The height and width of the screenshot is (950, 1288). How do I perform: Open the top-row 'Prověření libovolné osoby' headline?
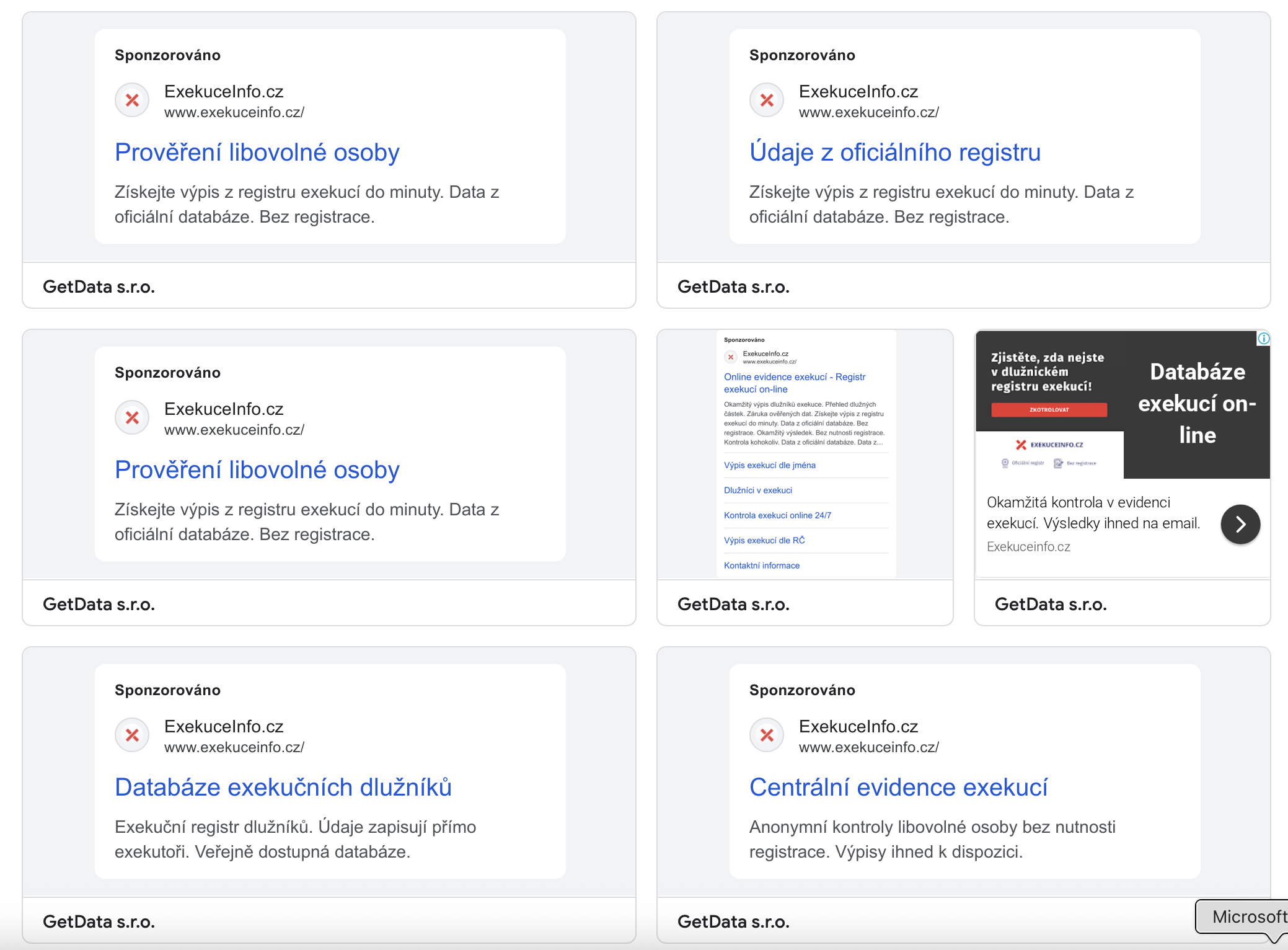[257, 153]
